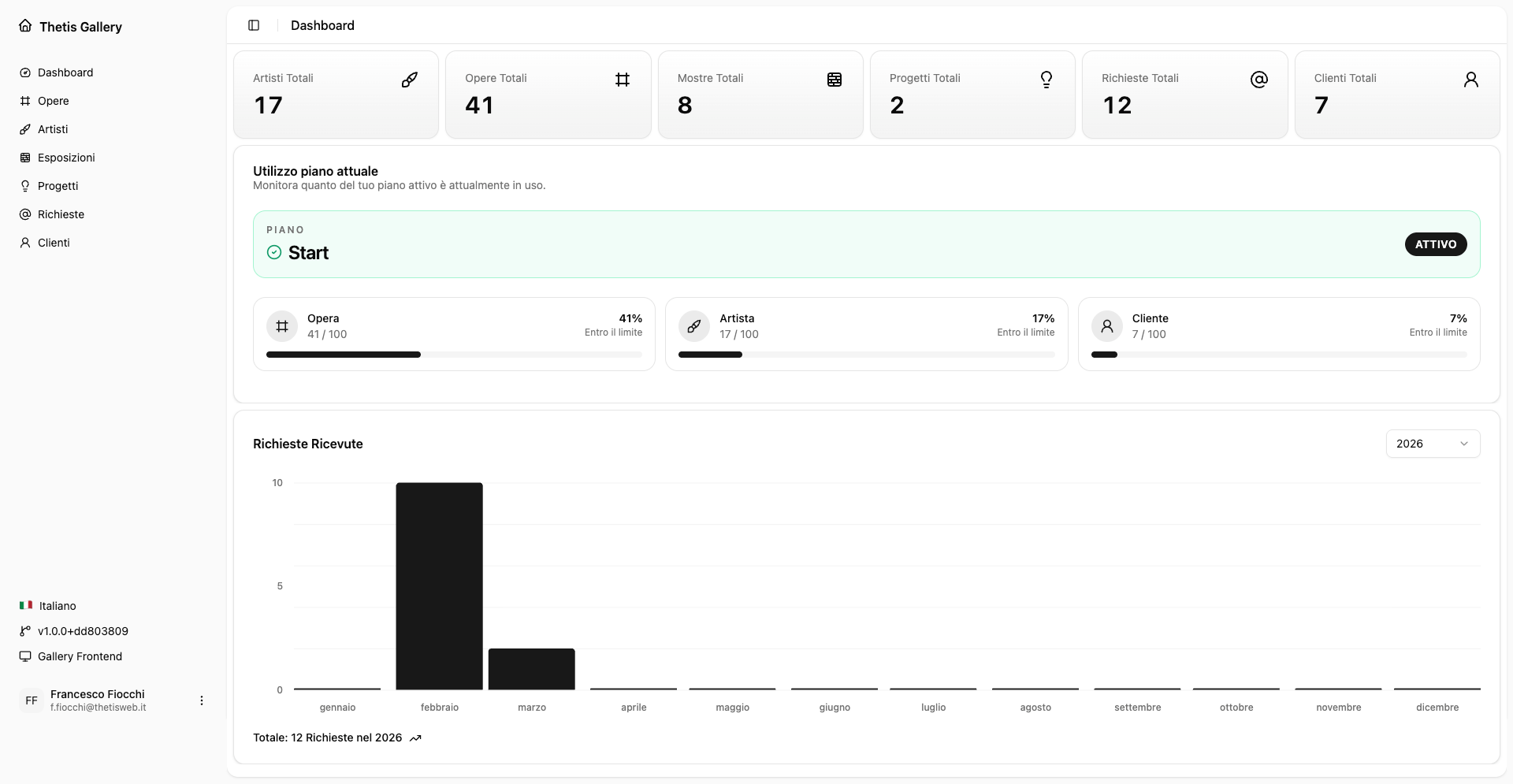The height and width of the screenshot is (784, 1513).
Task: Click the Opera usage progress bar
Action: click(x=454, y=355)
